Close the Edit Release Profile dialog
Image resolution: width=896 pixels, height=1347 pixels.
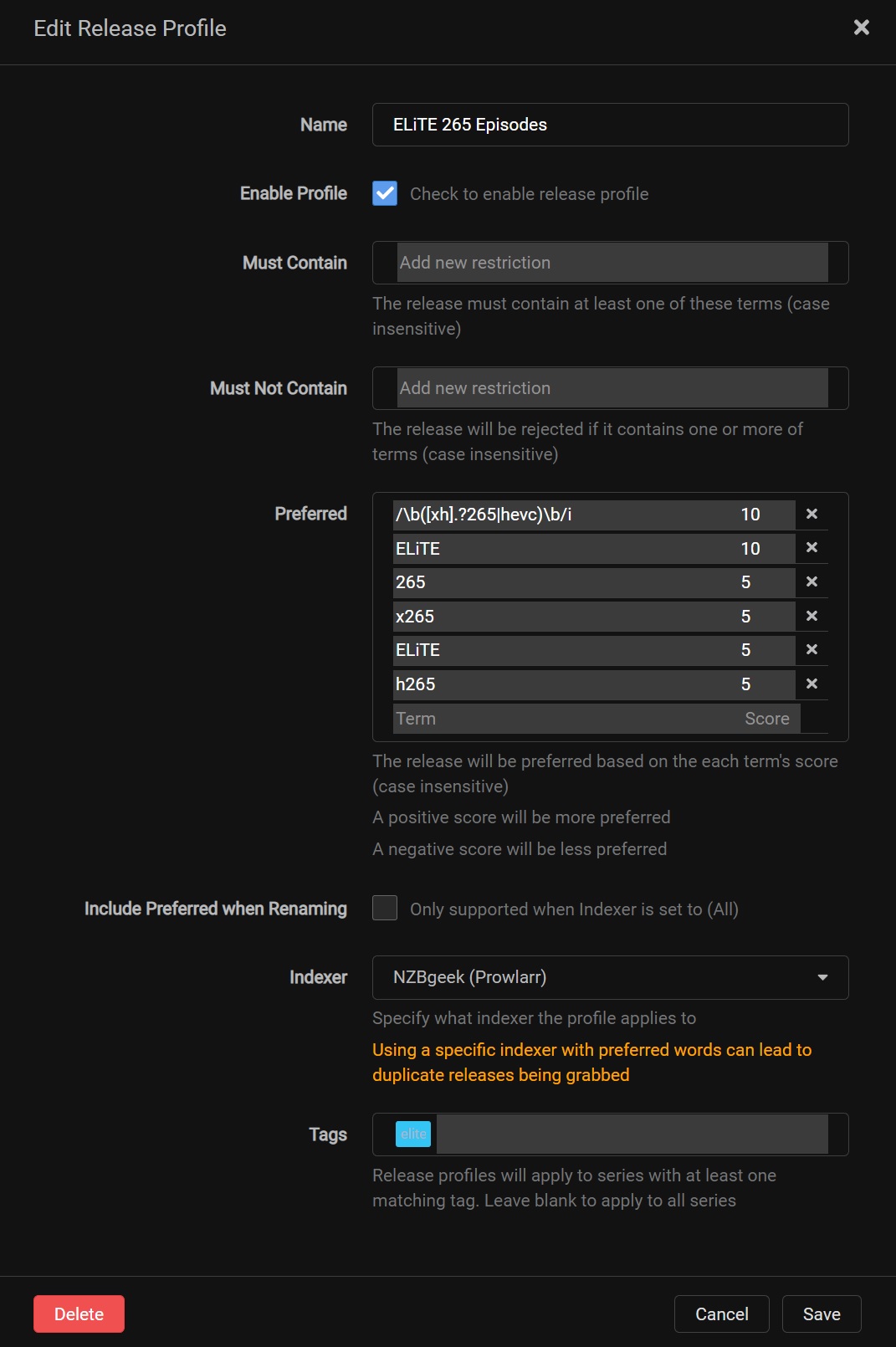click(861, 28)
